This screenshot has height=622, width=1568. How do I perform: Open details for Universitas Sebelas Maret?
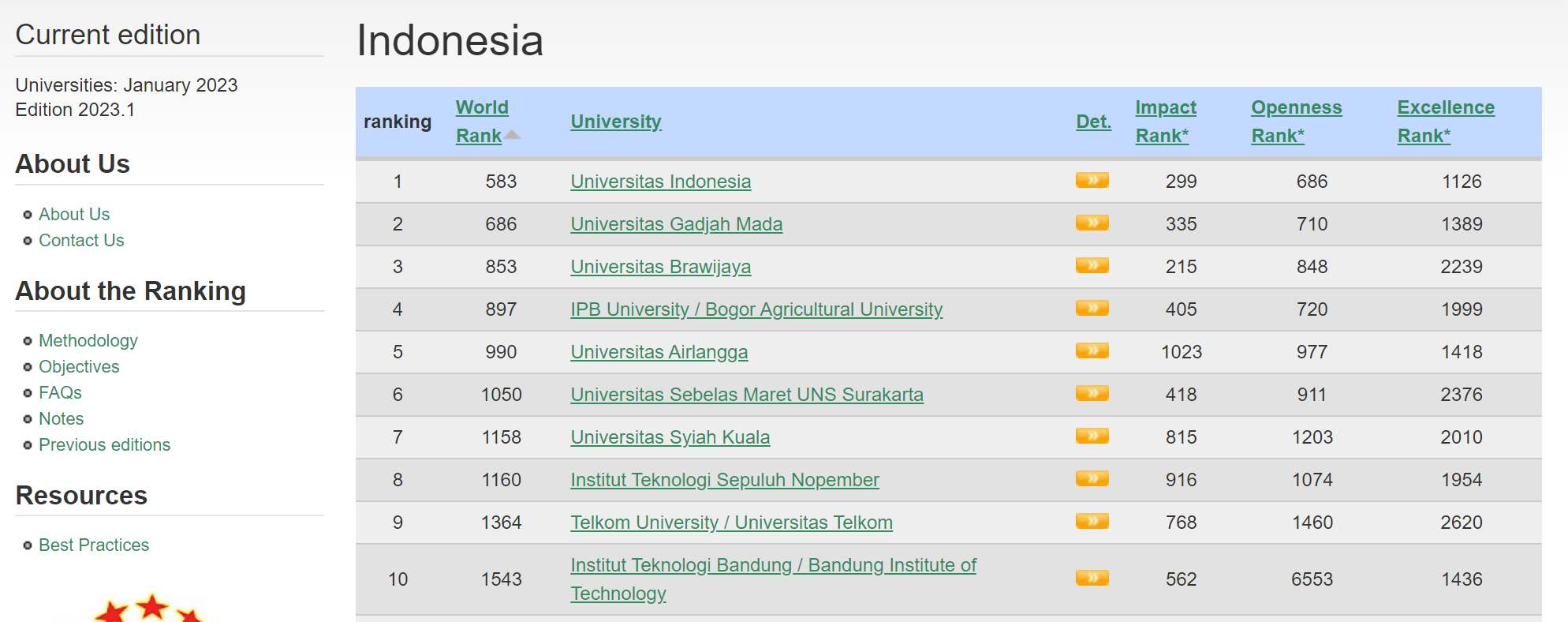coord(1092,393)
